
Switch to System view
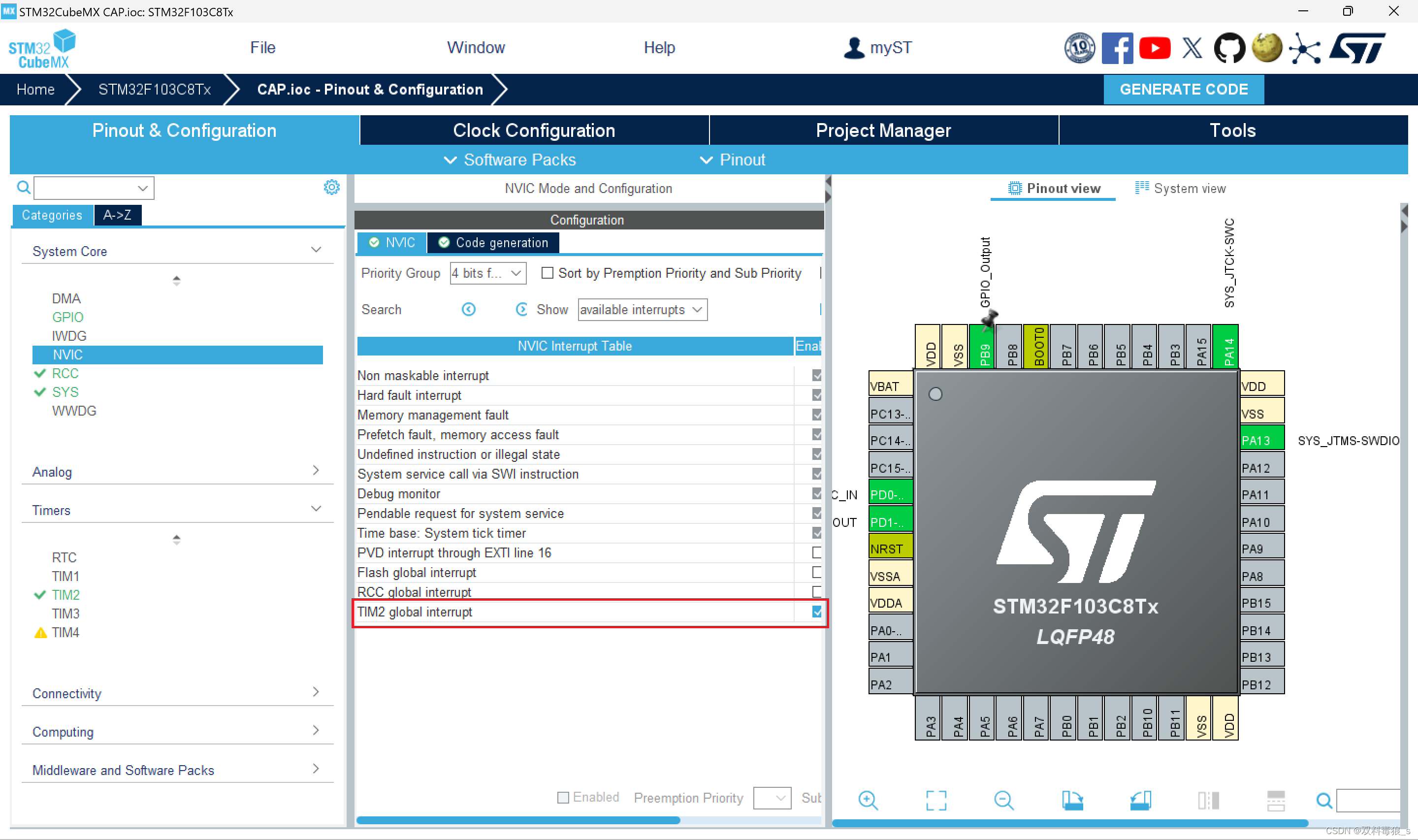(1180, 189)
